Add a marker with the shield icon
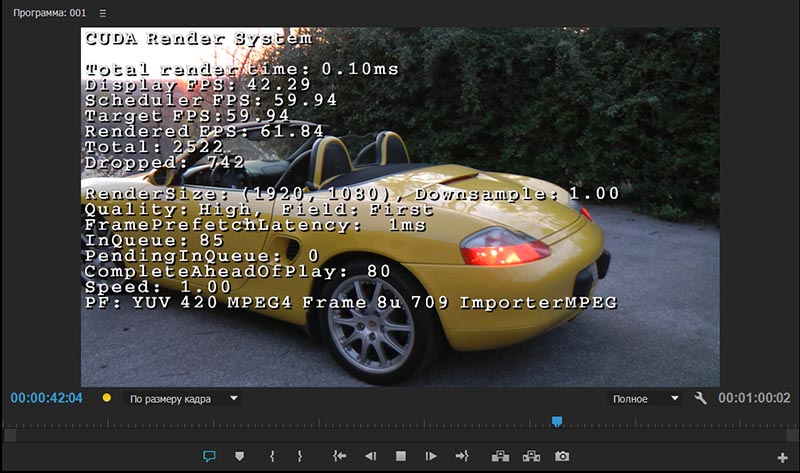This screenshot has height=473, width=800. [239, 456]
